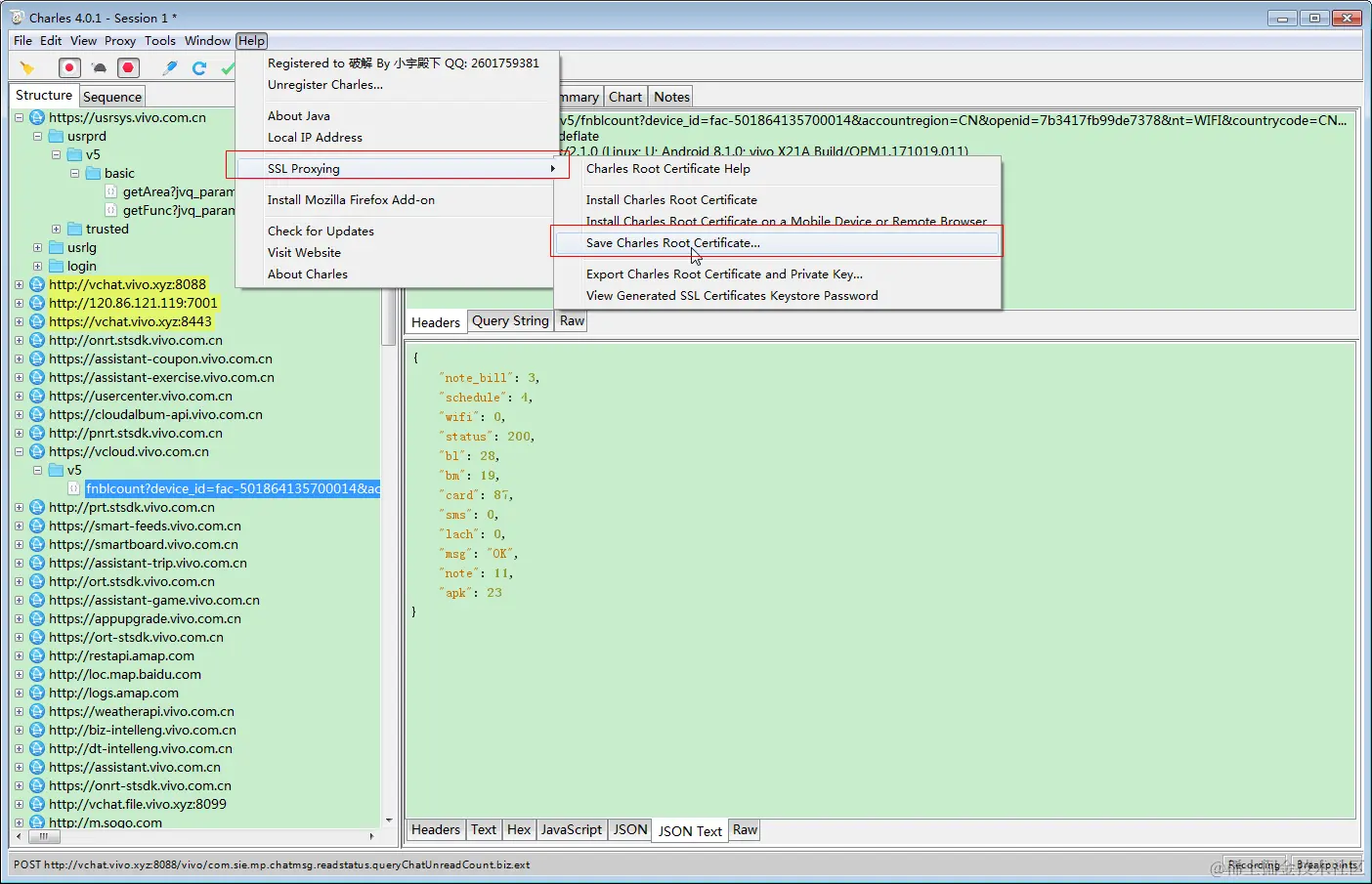
Task: Open the File menu
Action: click(x=22, y=41)
